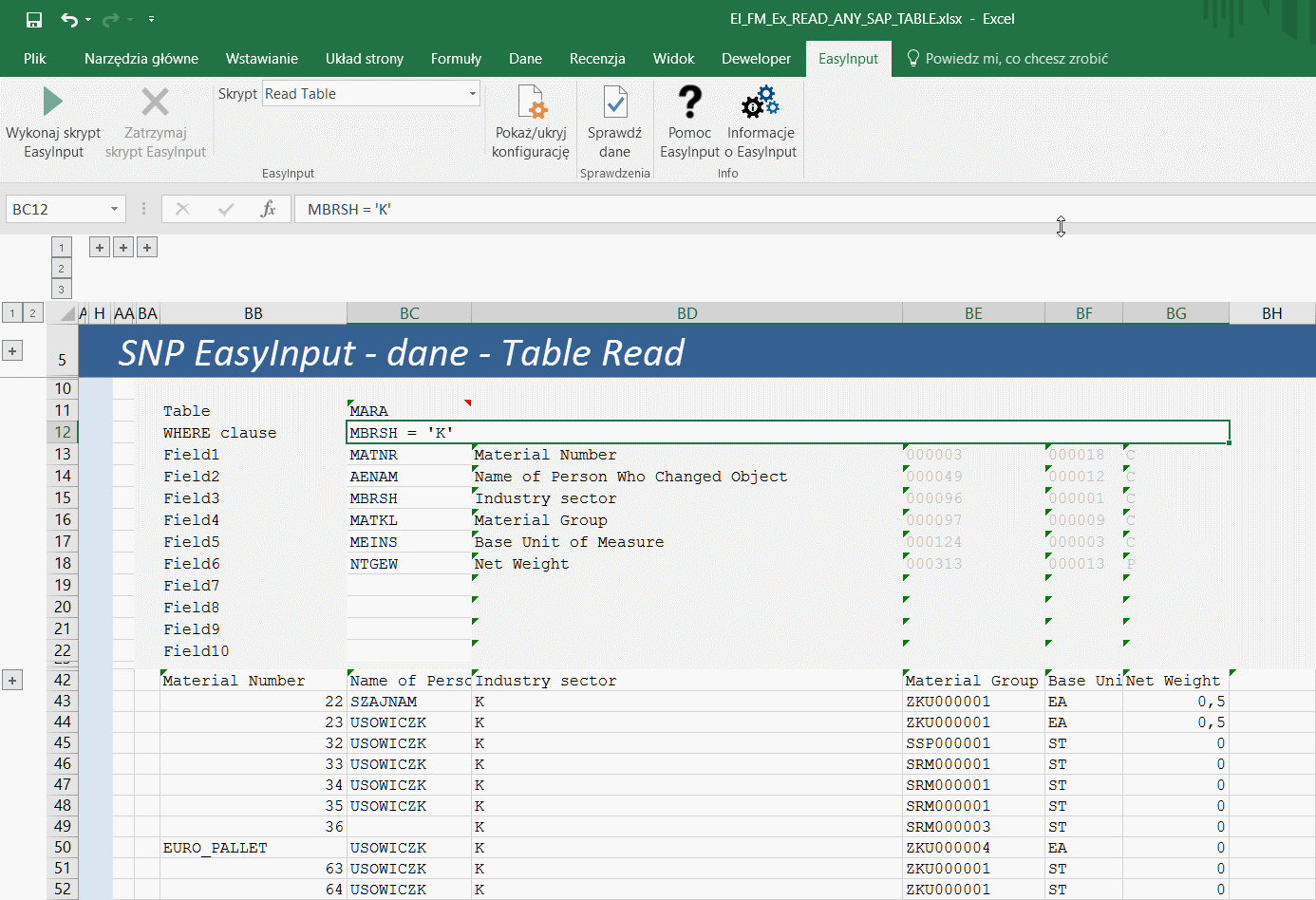Viewport: 1316px width, 900px height.
Task: Open the Skrypt dropdown showing Read Table
Action: click(472, 93)
